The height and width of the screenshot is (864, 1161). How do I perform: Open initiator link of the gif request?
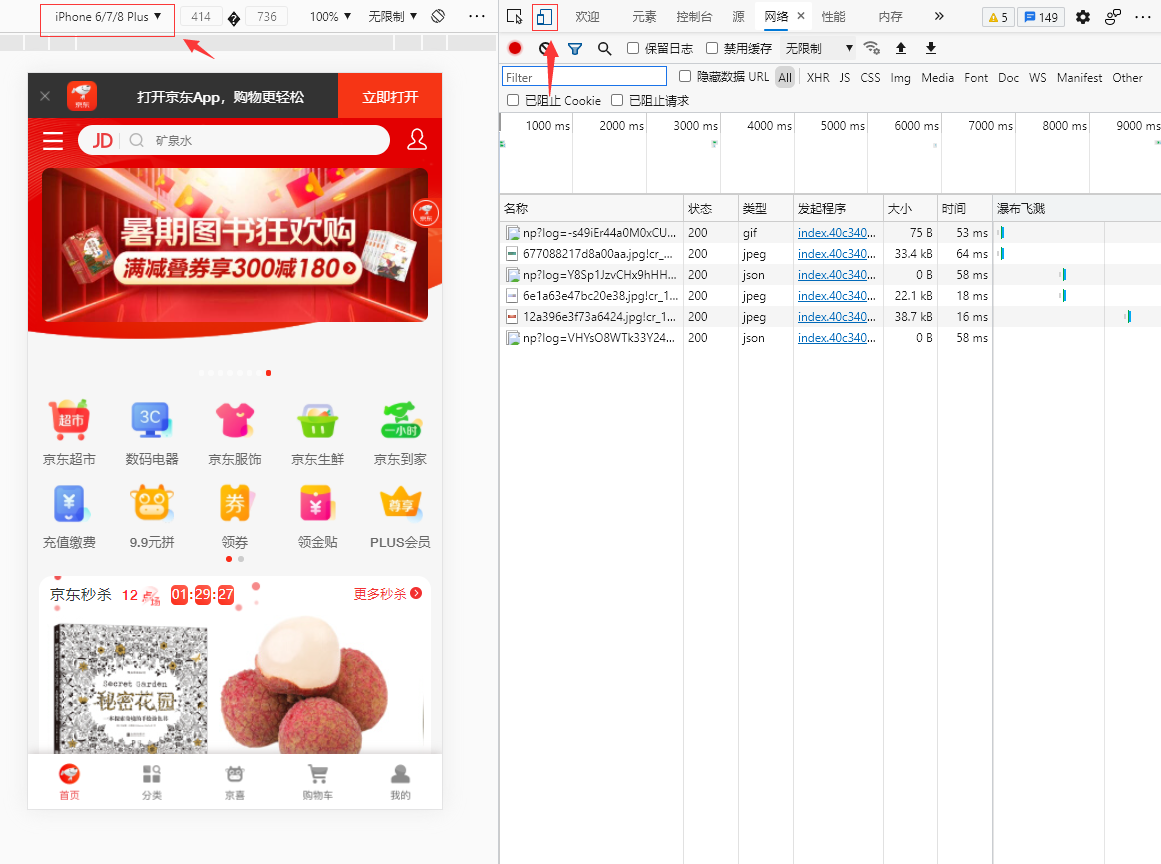point(837,232)
